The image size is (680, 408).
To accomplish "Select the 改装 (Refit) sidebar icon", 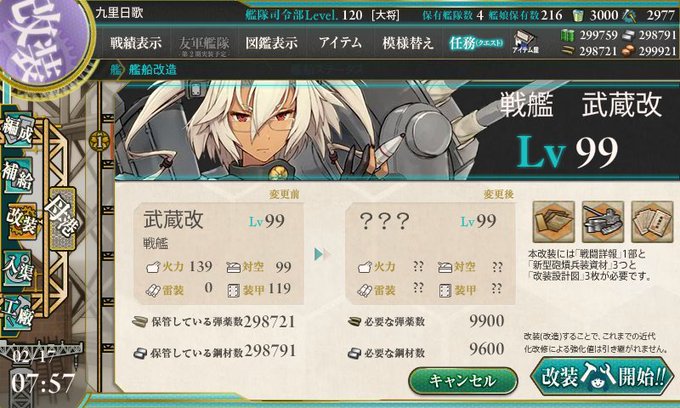I will 23,222.
